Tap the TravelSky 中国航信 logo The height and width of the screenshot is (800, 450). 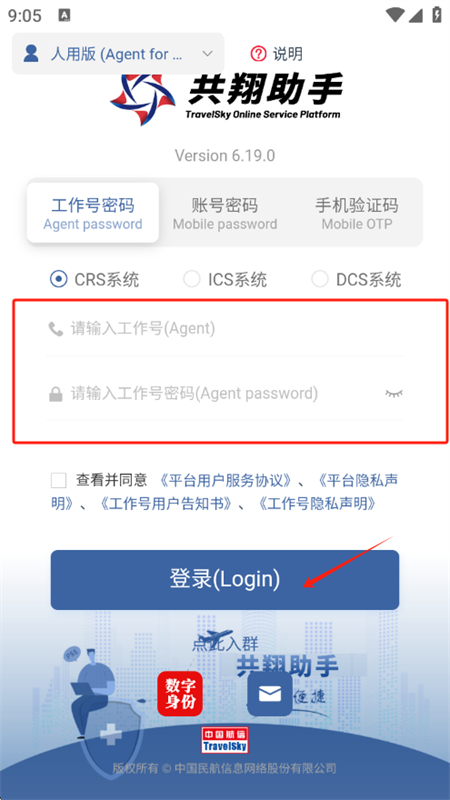tap(225, 740)
